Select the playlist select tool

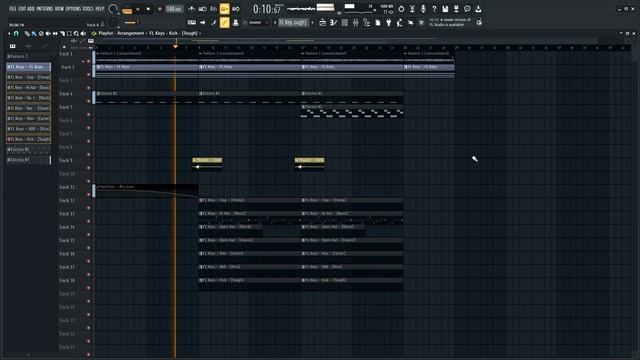[69, 33]
